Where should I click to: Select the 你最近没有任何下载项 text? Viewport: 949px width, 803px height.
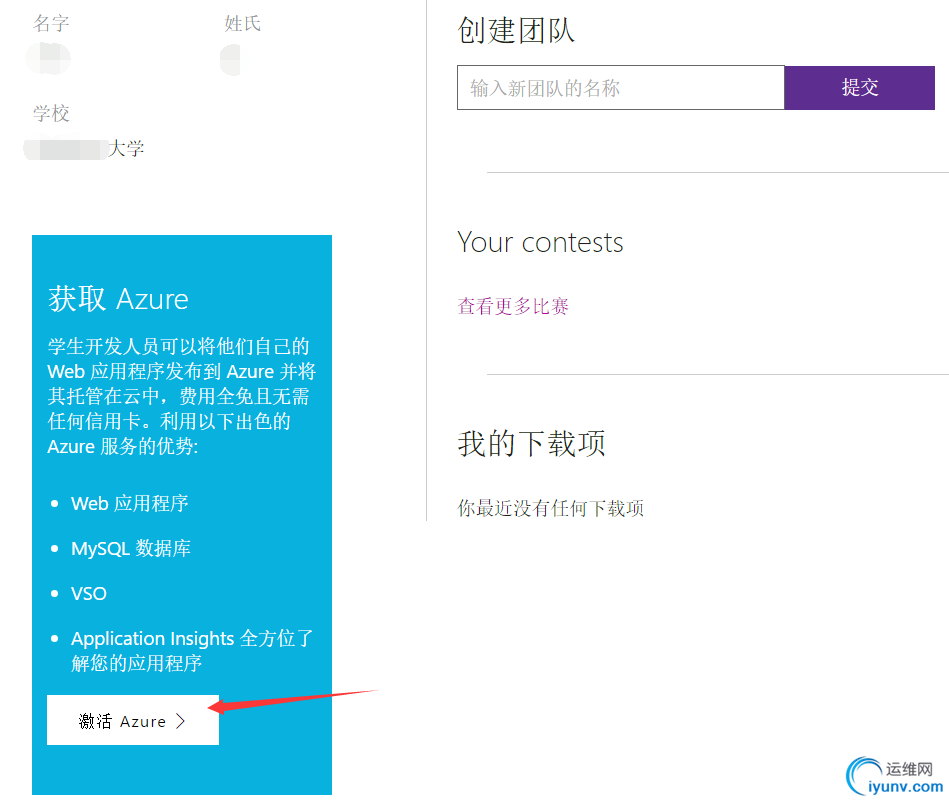coord(551,508)
